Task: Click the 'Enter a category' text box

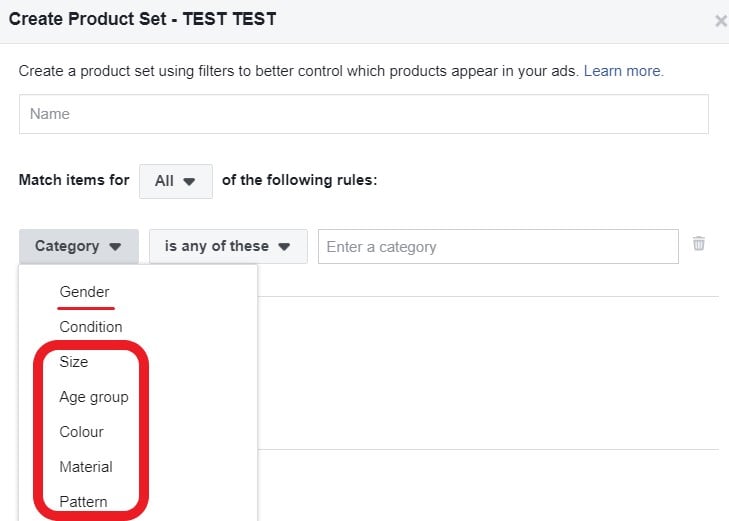Action: [x=498, y=247]
